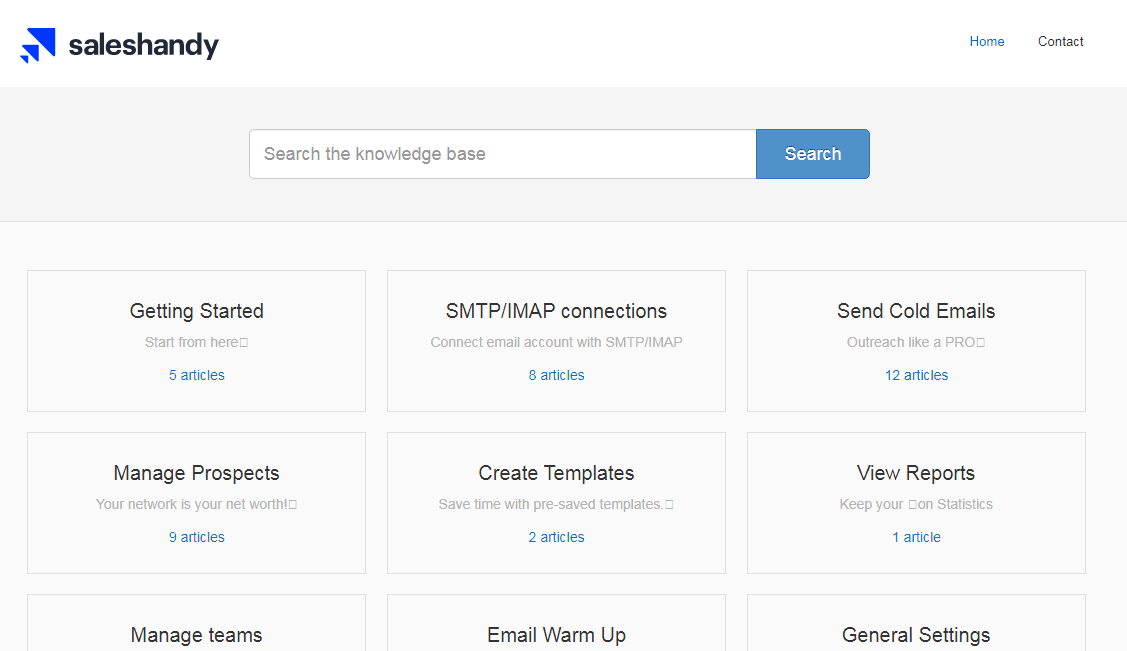
Task: Focus the knowledge base search field
Action: click(x=502, y=154)
